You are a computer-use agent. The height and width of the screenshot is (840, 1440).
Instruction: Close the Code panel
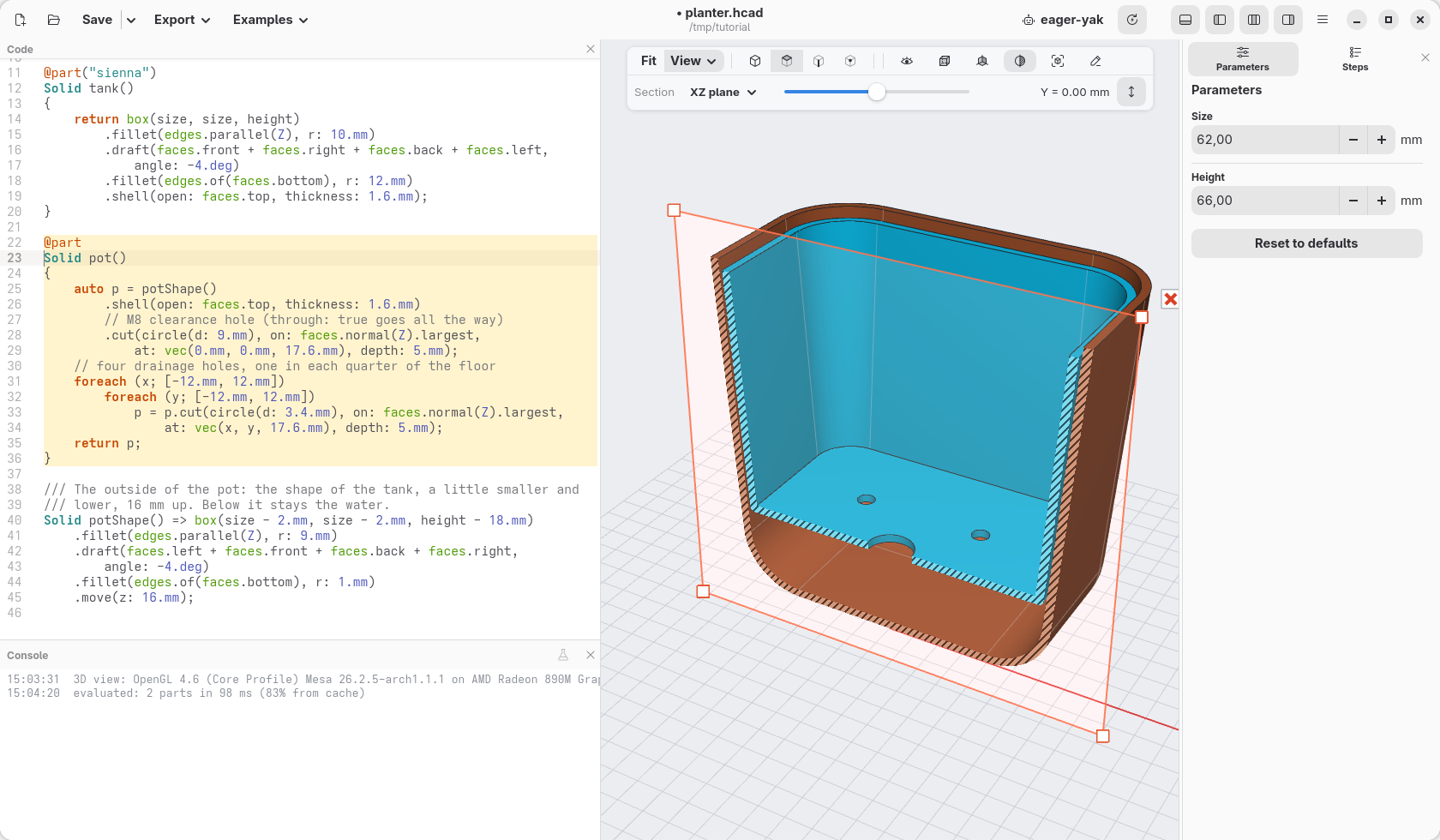pyautogui.click(x=591, y=49)
